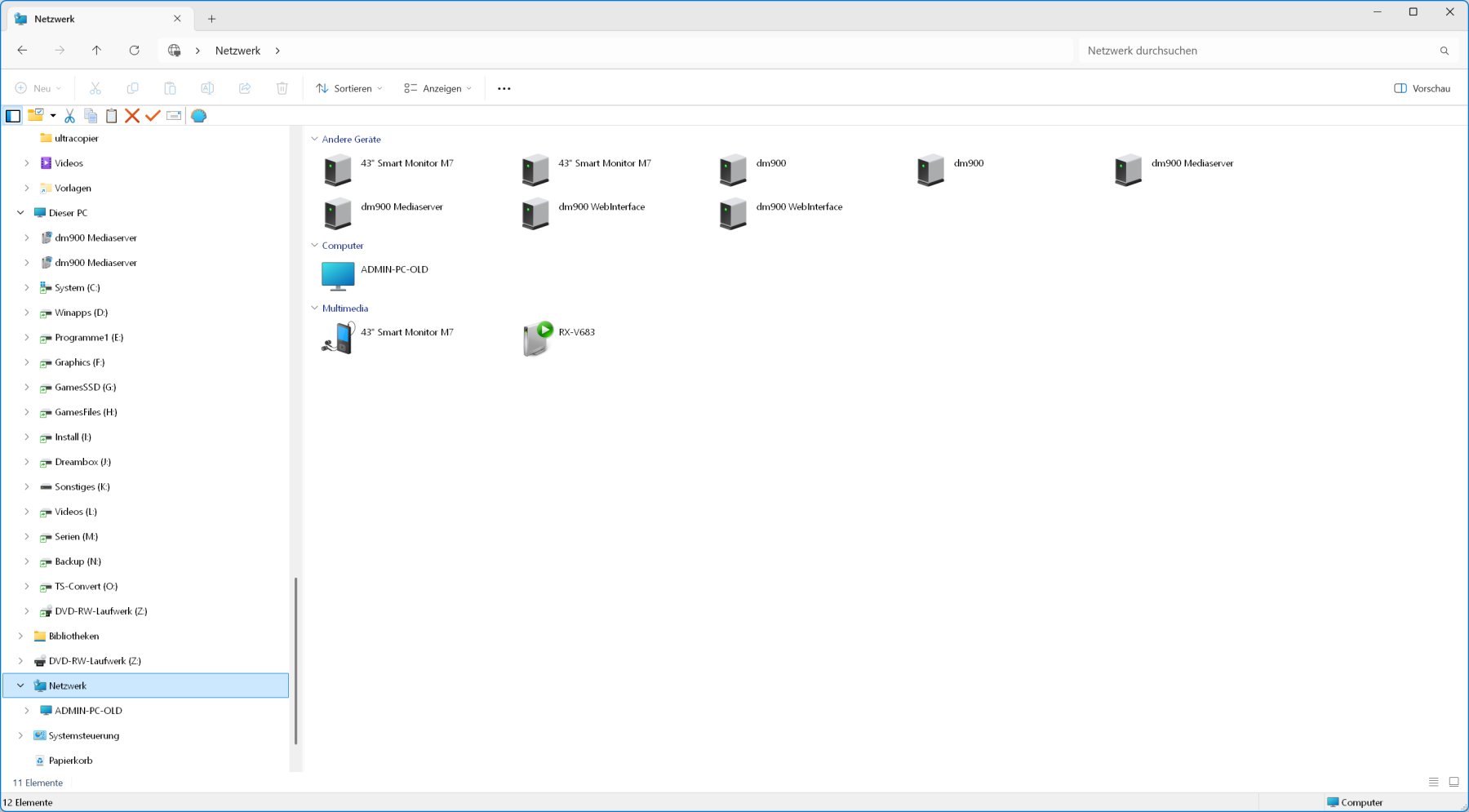Click the search magnifier in the search box

(x=1444, y=50)
